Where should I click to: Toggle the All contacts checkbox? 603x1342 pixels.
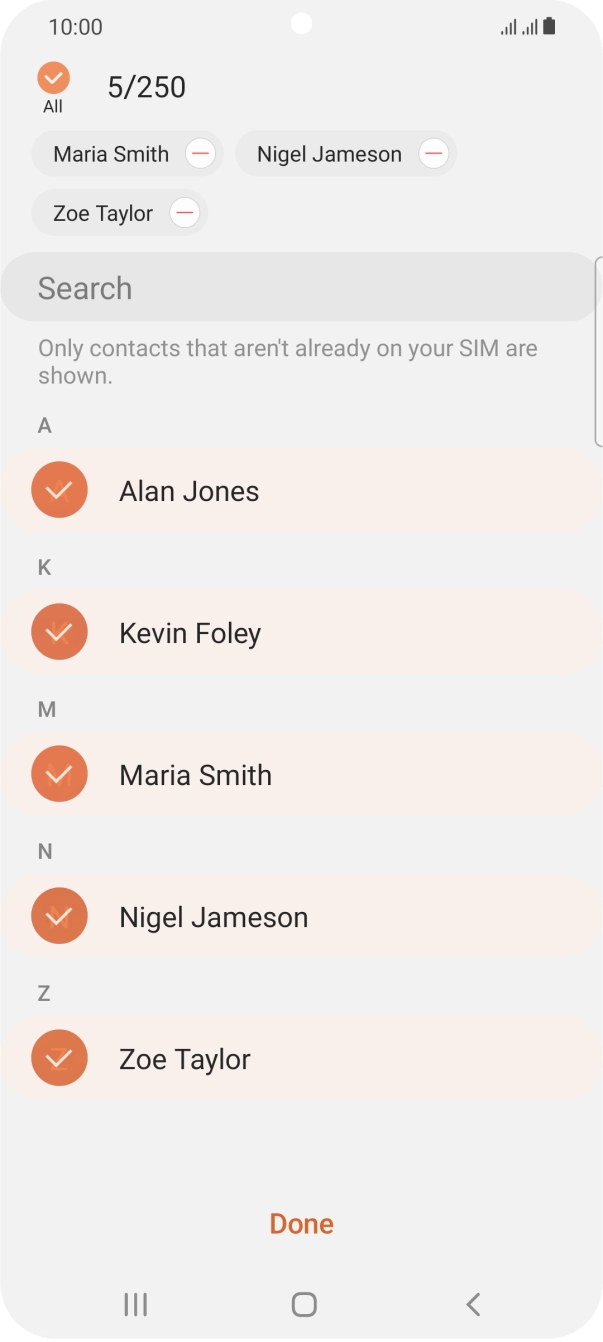(x=53, y=78)
